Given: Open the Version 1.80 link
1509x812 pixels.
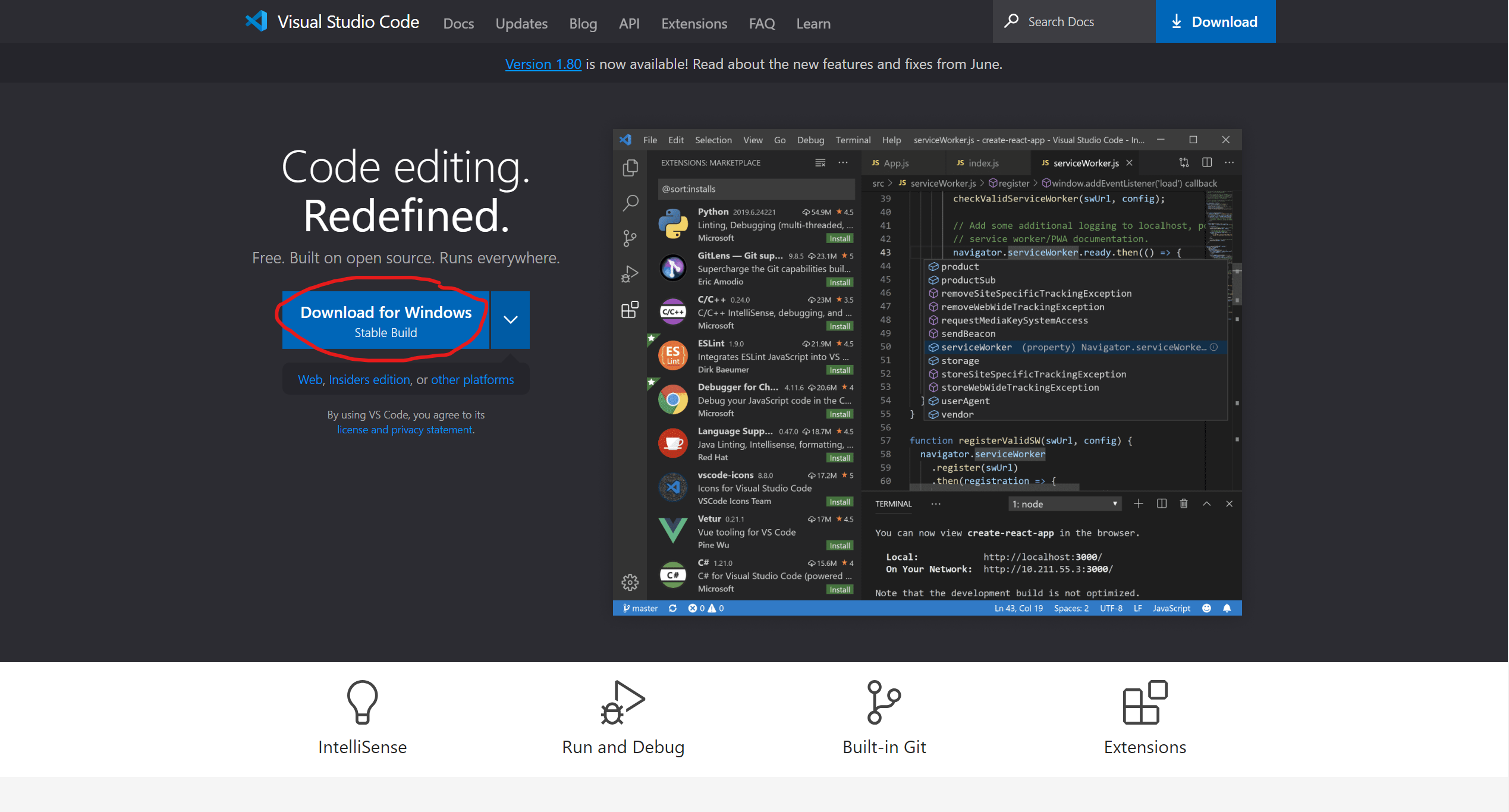Looking at the screenshot, I should point(543,64).
